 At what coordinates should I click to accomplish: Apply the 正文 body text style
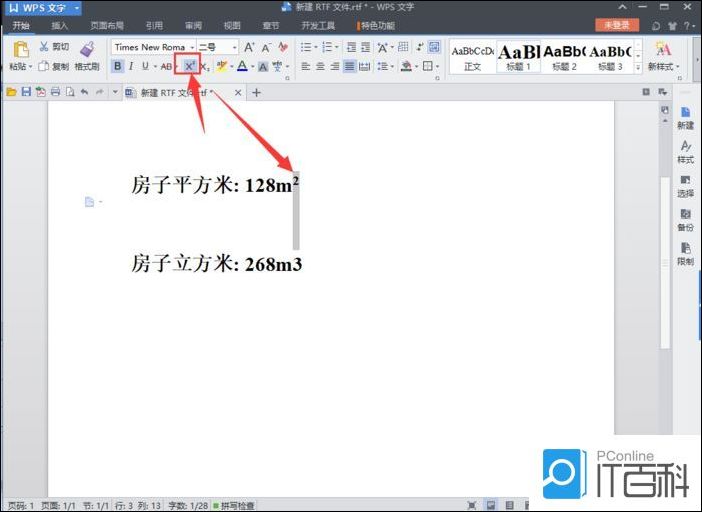(472, 57)
